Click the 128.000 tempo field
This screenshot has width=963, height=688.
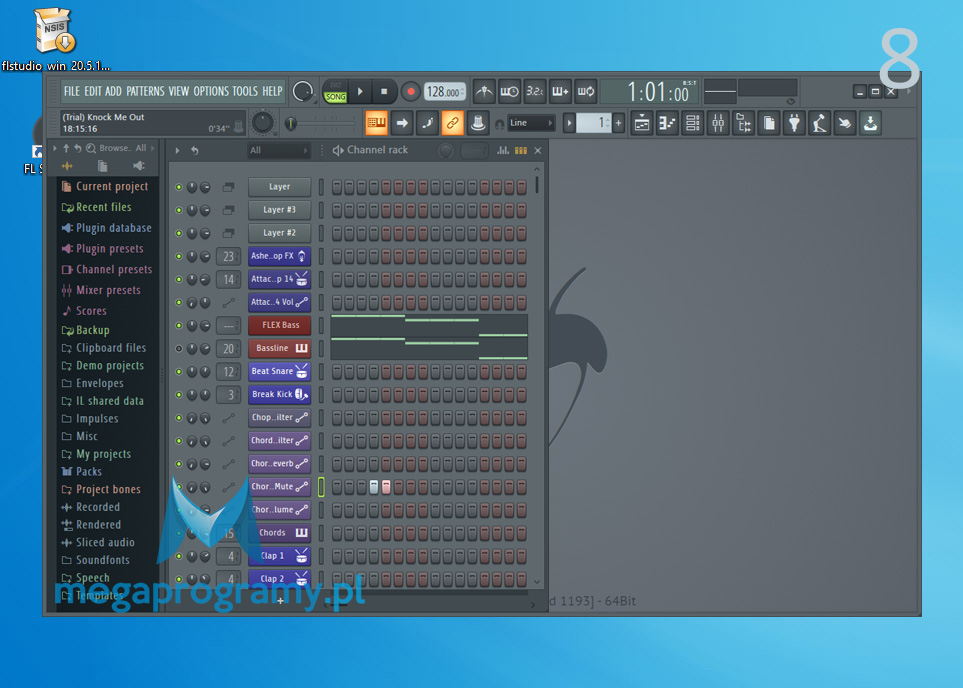coord(444,92)
